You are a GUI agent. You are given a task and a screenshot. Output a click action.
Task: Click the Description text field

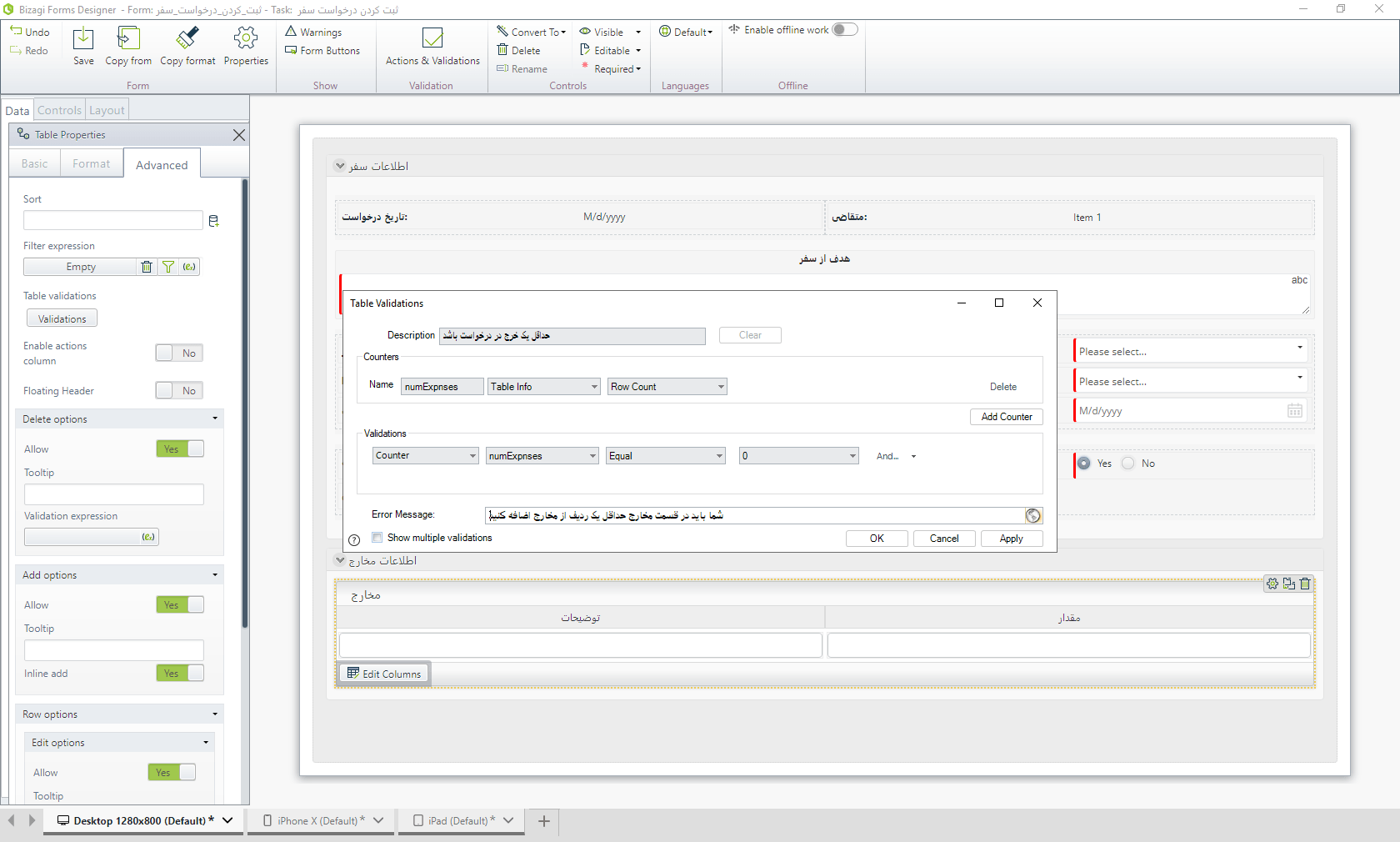(x=572, y=336)
